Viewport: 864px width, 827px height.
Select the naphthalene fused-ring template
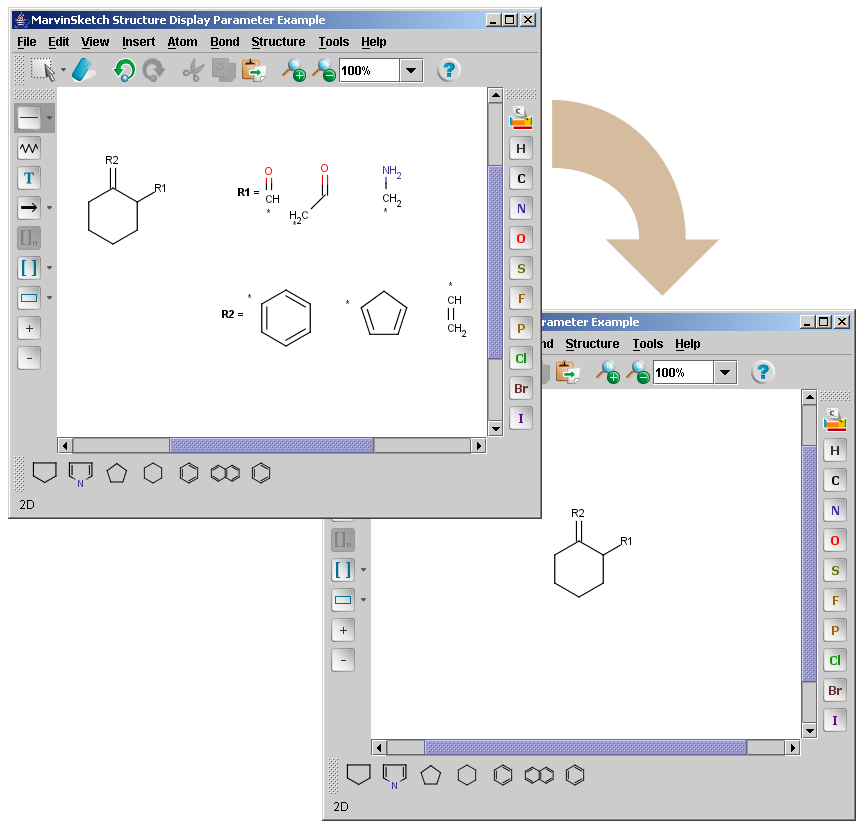tap(223, 472)
